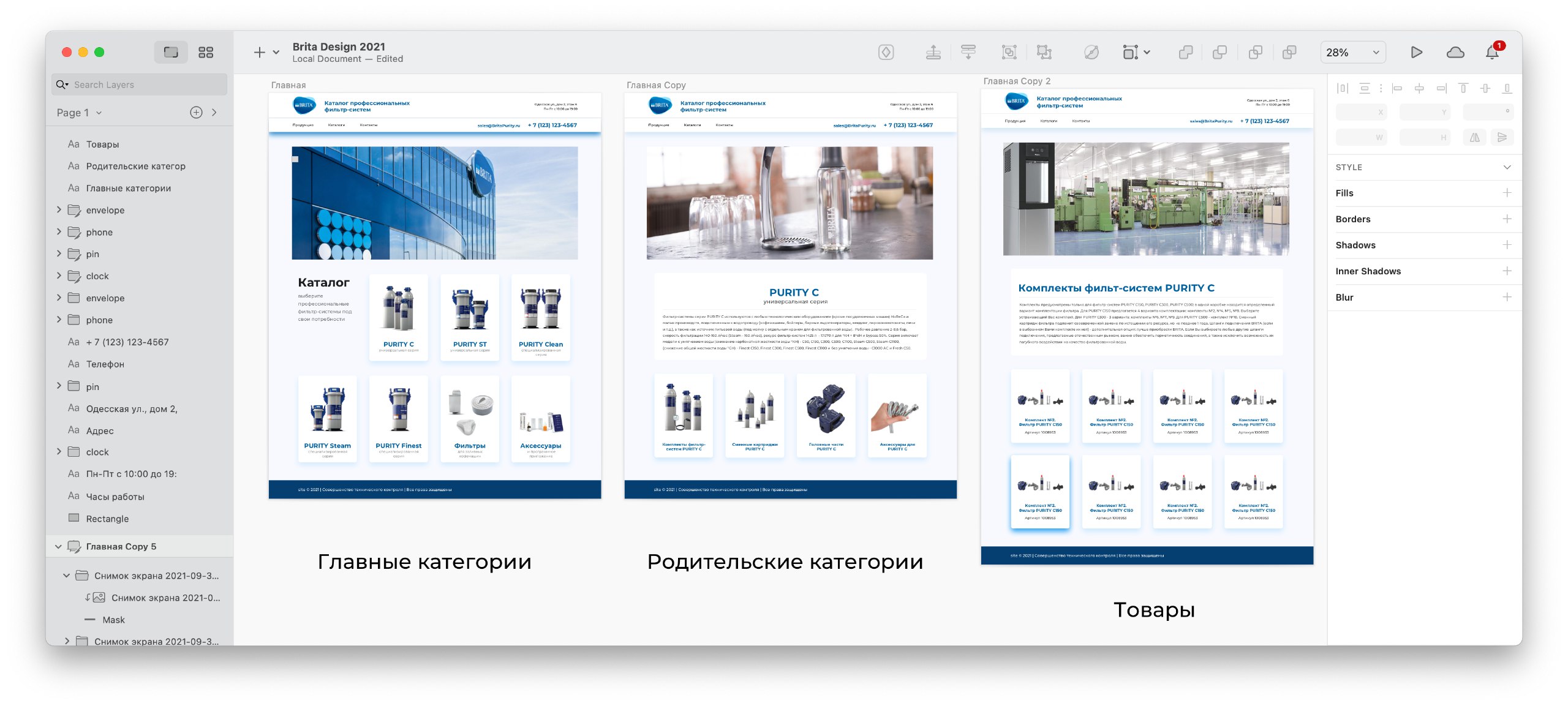Viewport: 1568px width, 706px height.
Task: Click the Edit toolbar icon
Action: coord(1091,53)
